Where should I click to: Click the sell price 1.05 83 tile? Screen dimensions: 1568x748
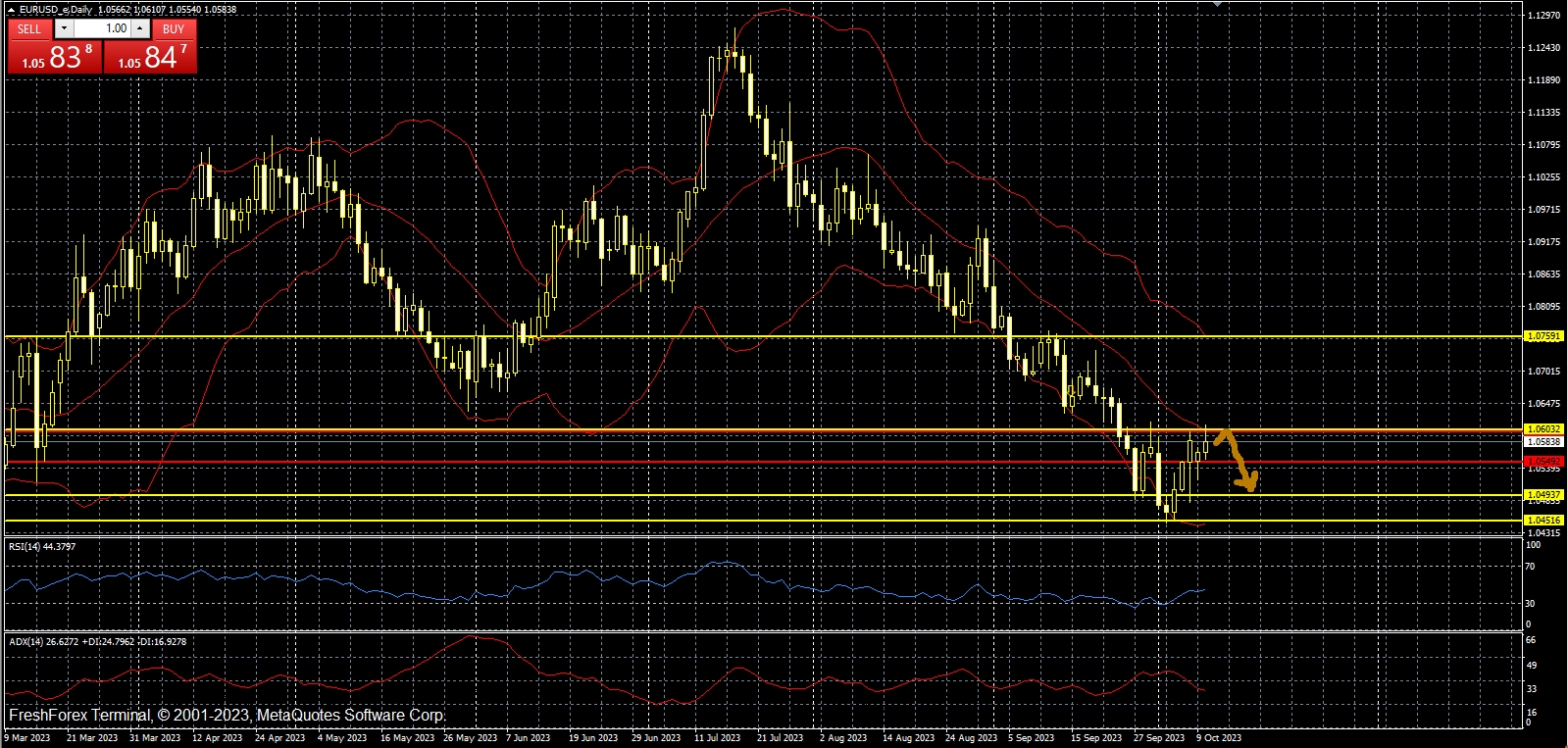[x=54, y=58]
